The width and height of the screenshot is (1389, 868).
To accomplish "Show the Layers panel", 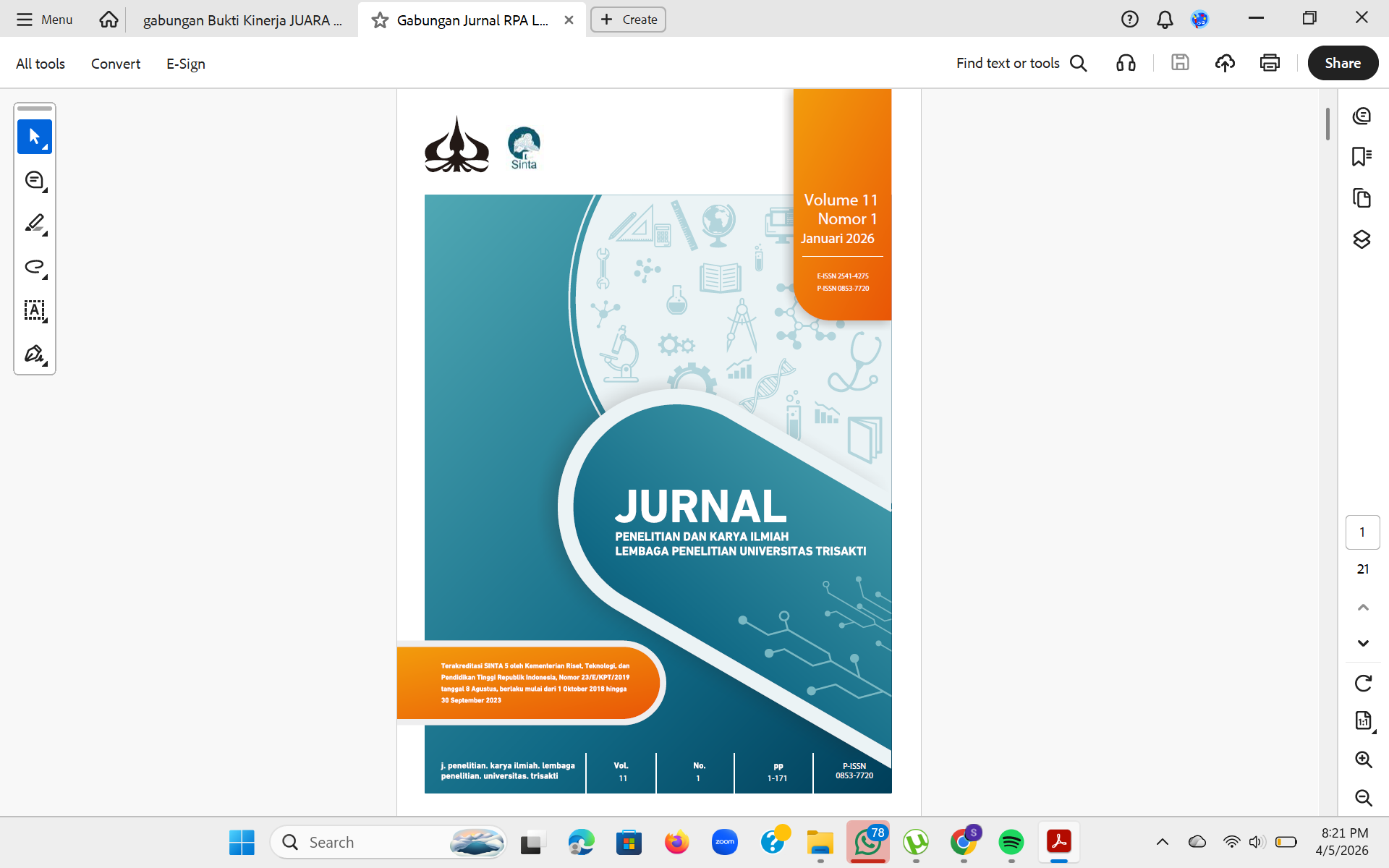I will 1362,239.
